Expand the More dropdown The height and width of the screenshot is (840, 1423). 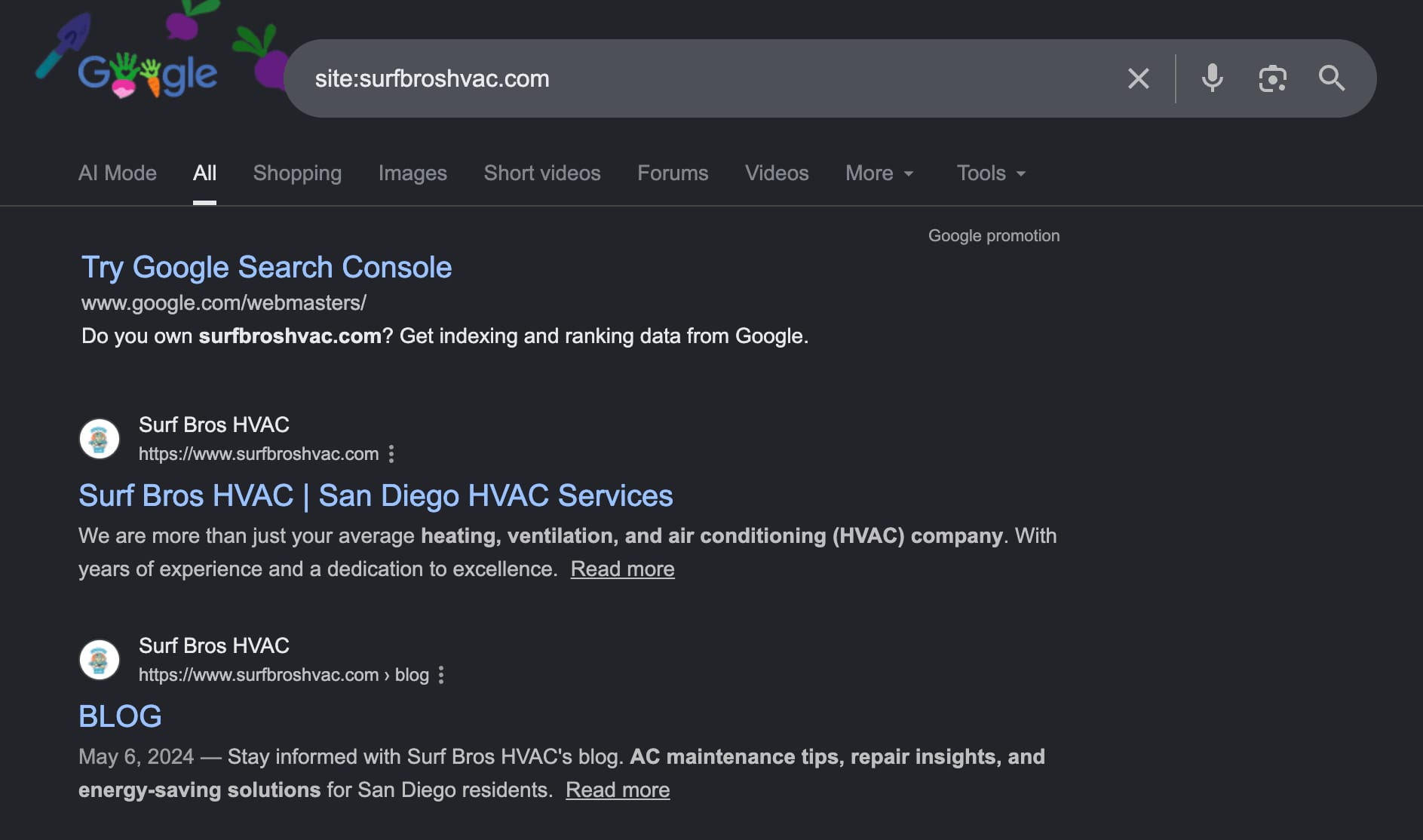879,173
